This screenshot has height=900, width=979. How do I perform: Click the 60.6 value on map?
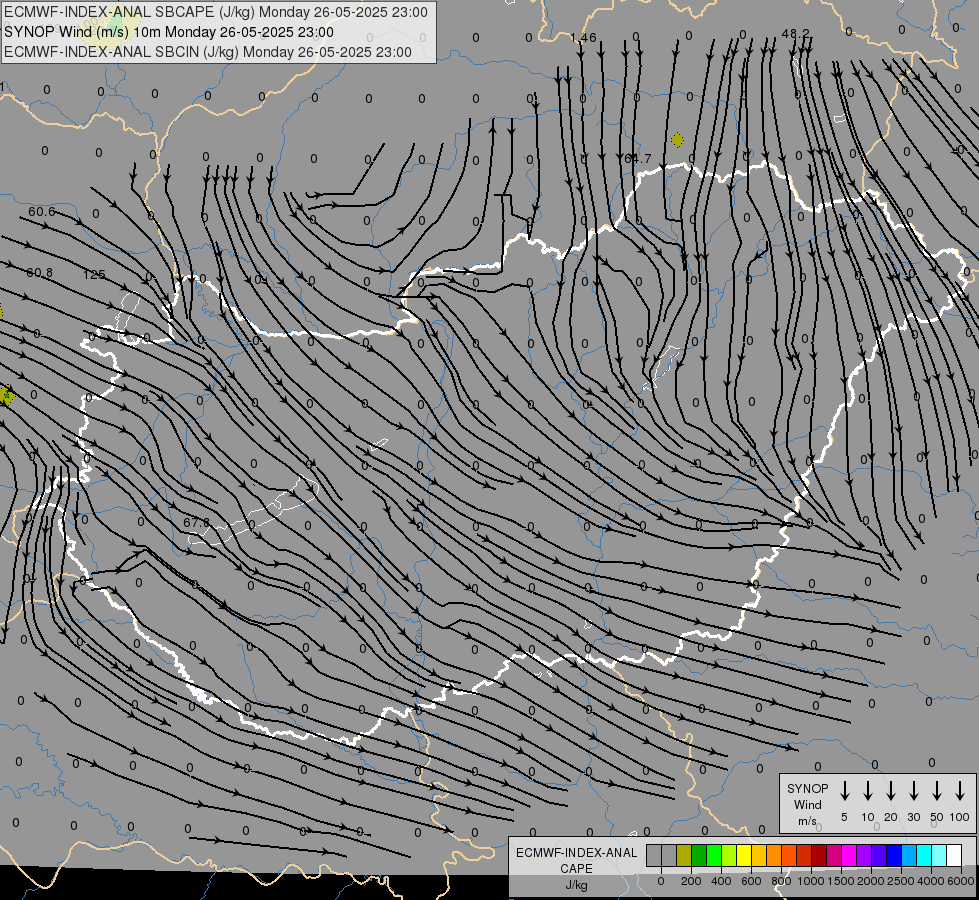point(42,212)
